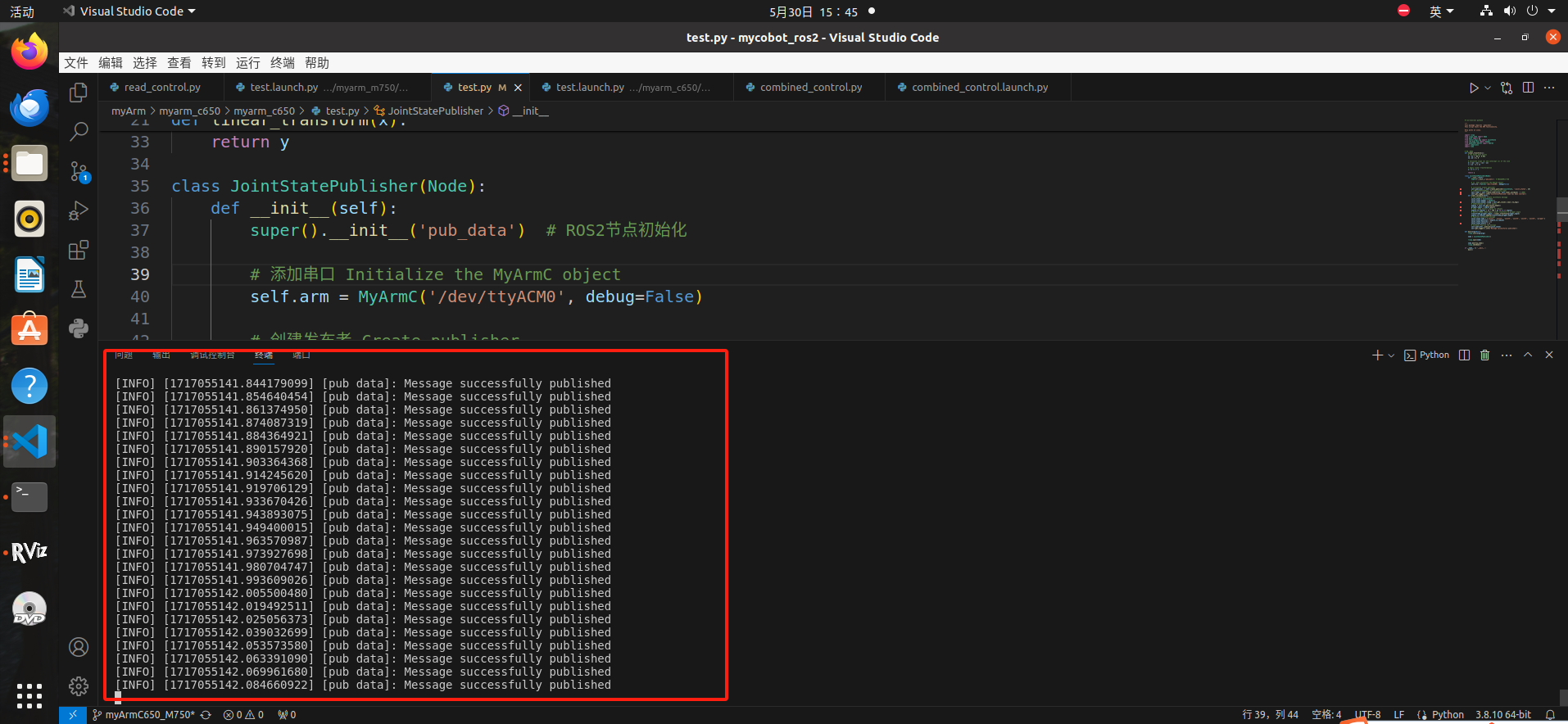Switch to the 终端 (Terminal) panel tab

(264, 355)
